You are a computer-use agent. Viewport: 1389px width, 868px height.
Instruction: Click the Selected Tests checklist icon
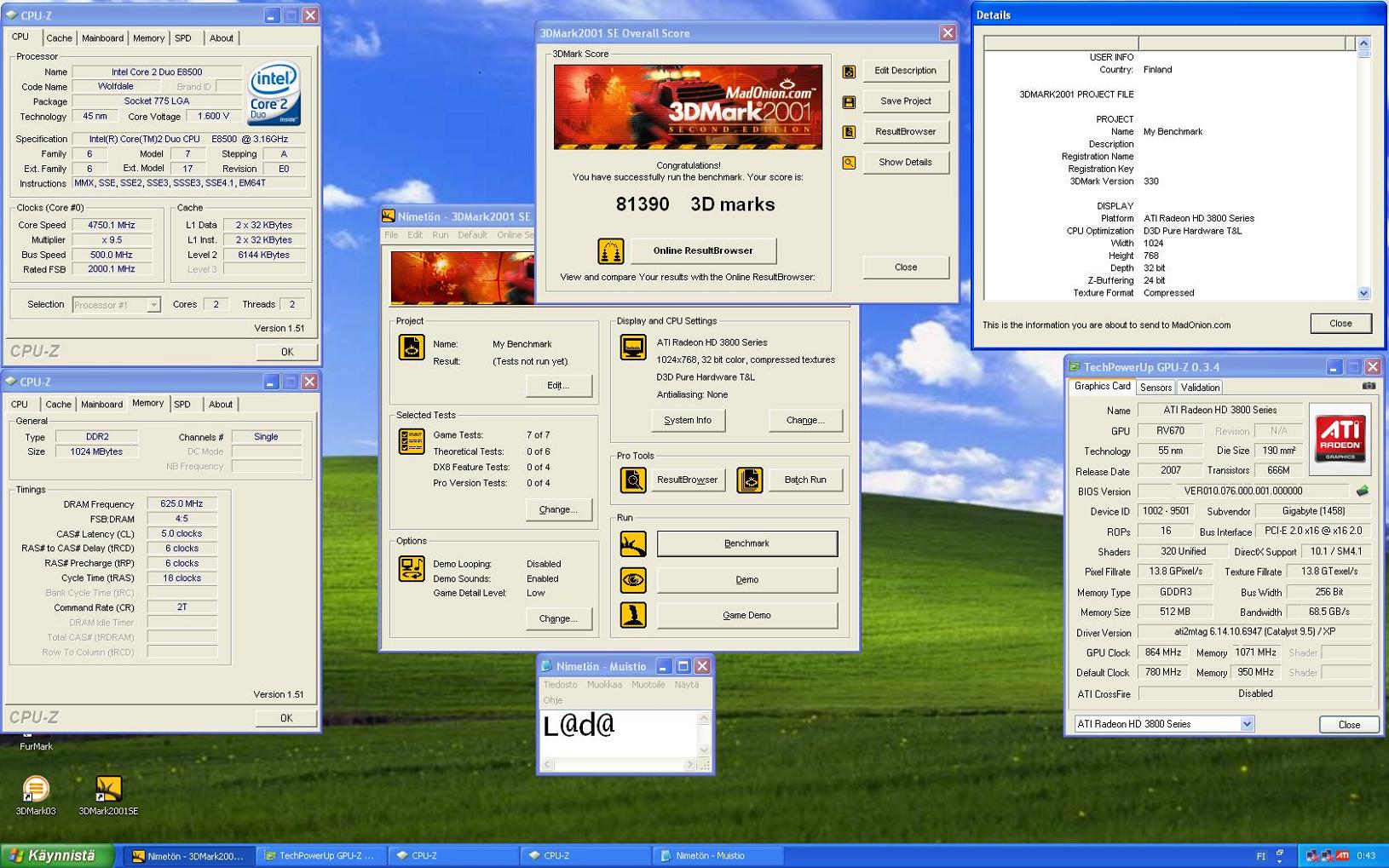pyautogui.click(x=412, y=441)
